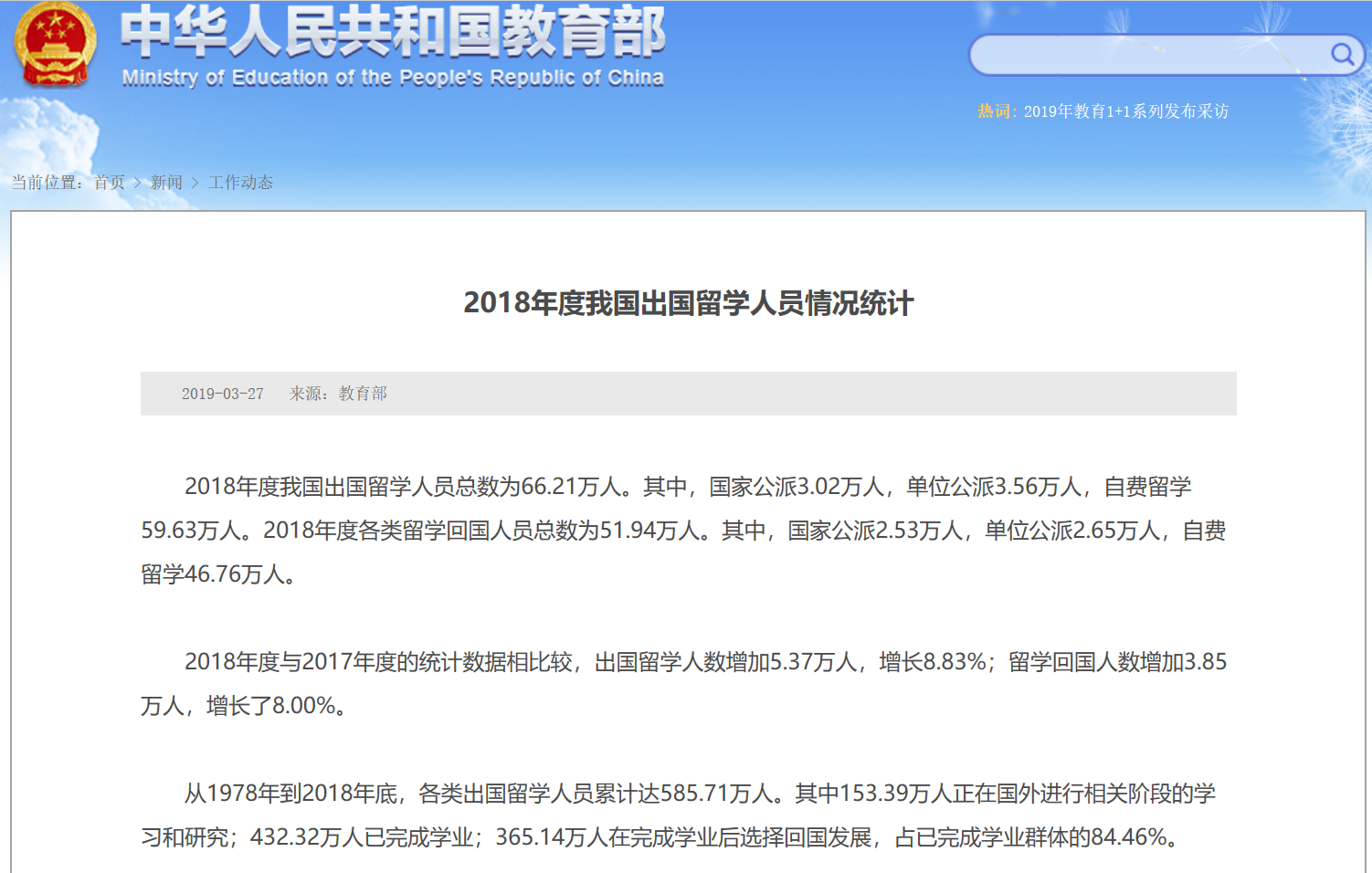The image size is (1372, 873).
Task: Click the first paragraph about 66.21万人
Action: point(685,530)
